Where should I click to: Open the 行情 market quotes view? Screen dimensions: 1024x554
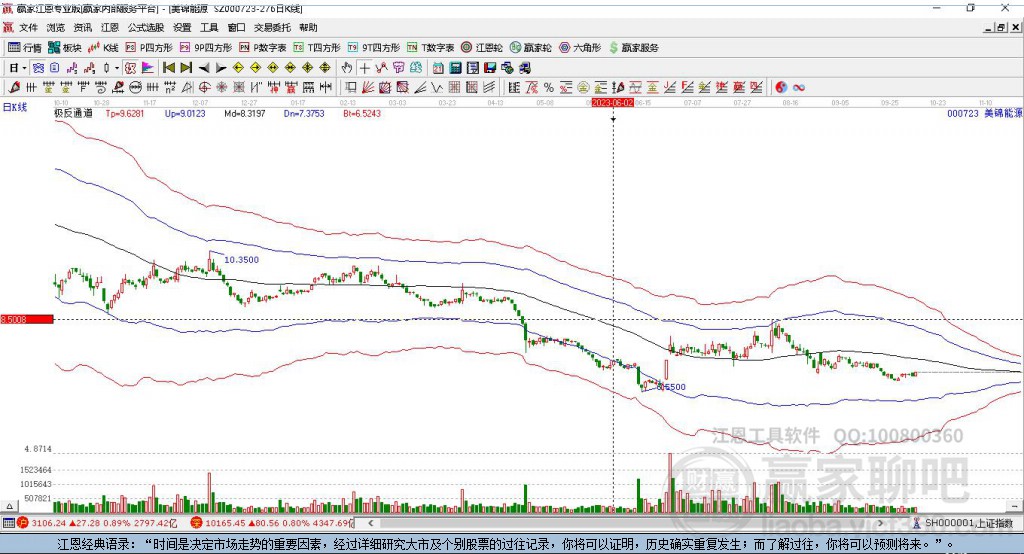[x=24, y=48]
